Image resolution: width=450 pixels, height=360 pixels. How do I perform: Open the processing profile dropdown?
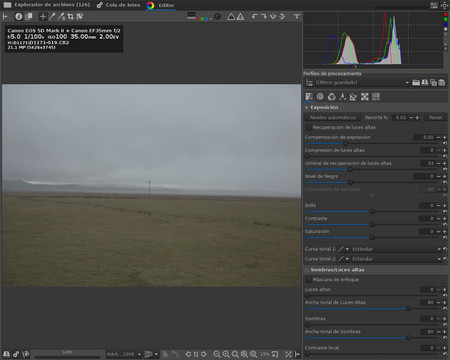(363, 82)
